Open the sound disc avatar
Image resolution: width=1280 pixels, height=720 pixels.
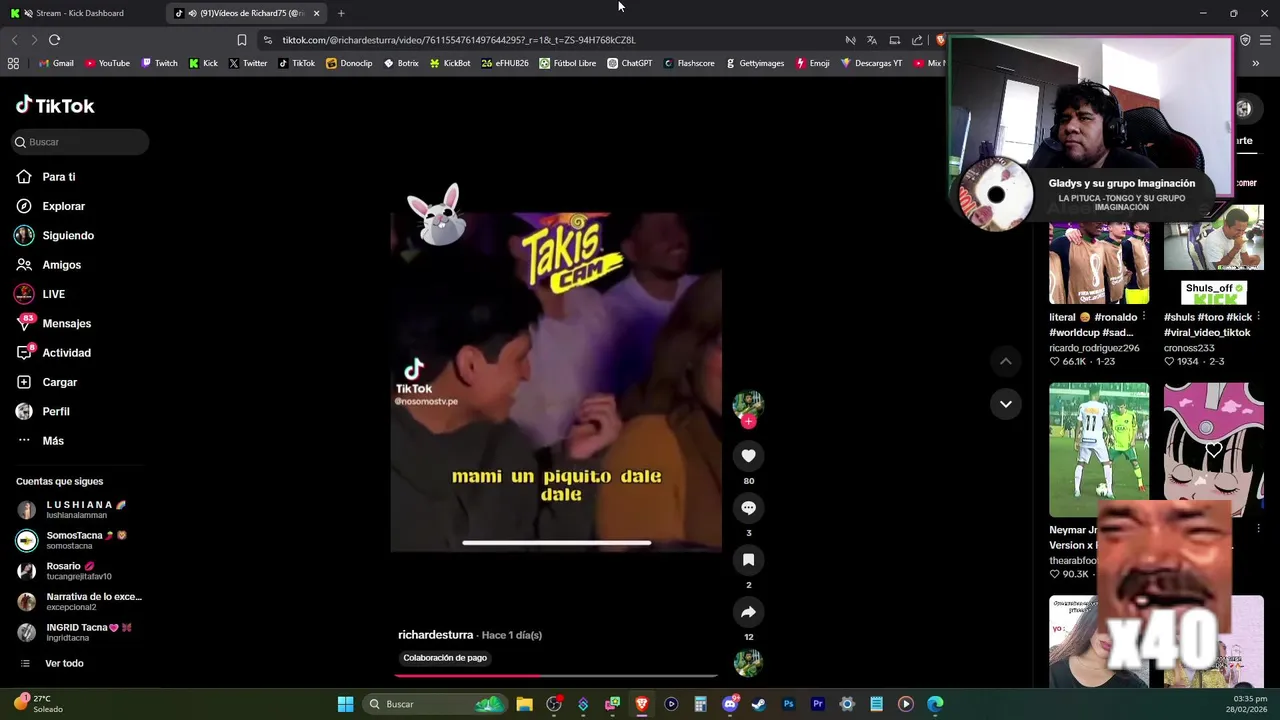(x=748, y=663)
